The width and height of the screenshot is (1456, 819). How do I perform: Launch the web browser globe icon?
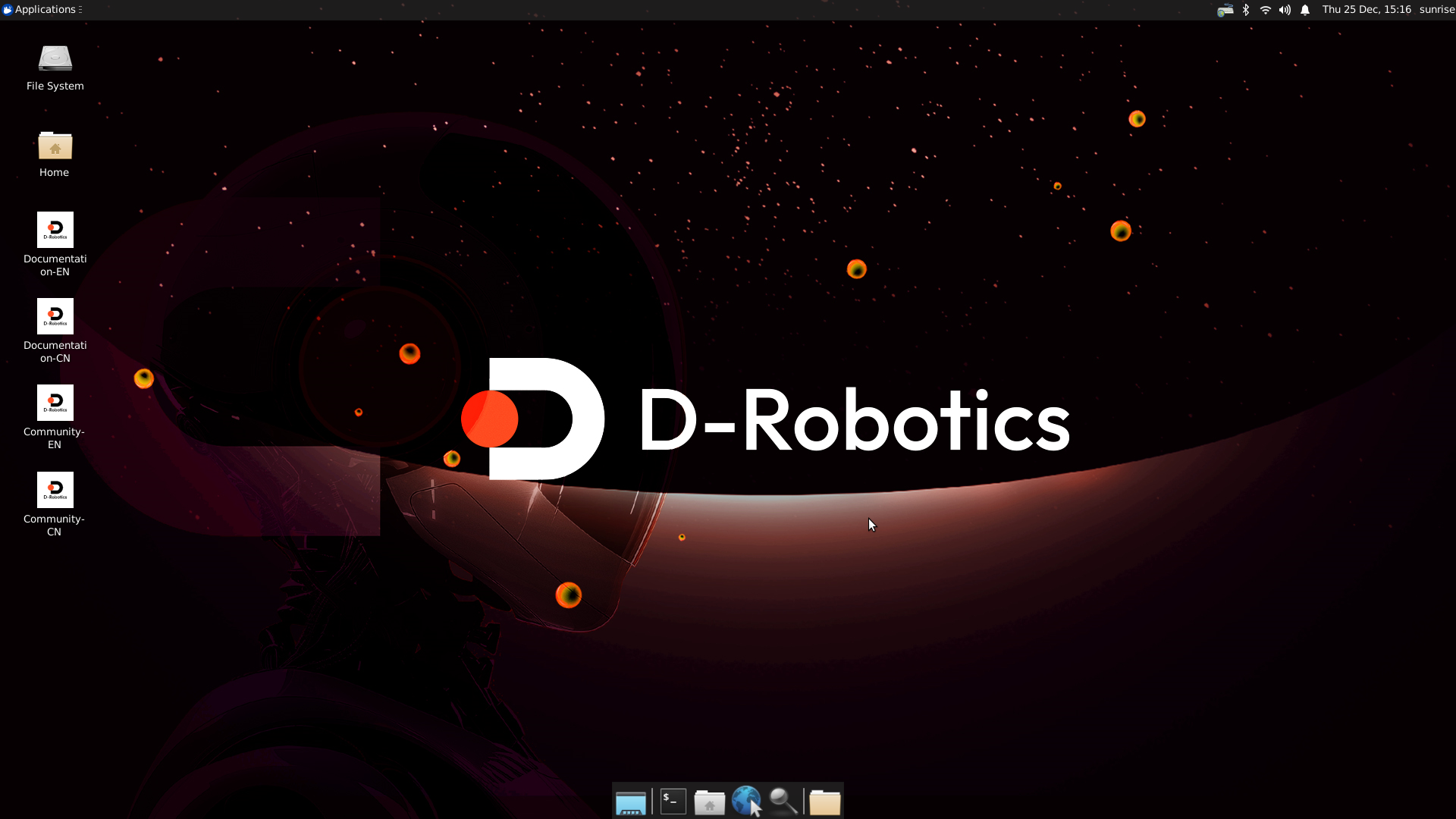click(746, 802)
